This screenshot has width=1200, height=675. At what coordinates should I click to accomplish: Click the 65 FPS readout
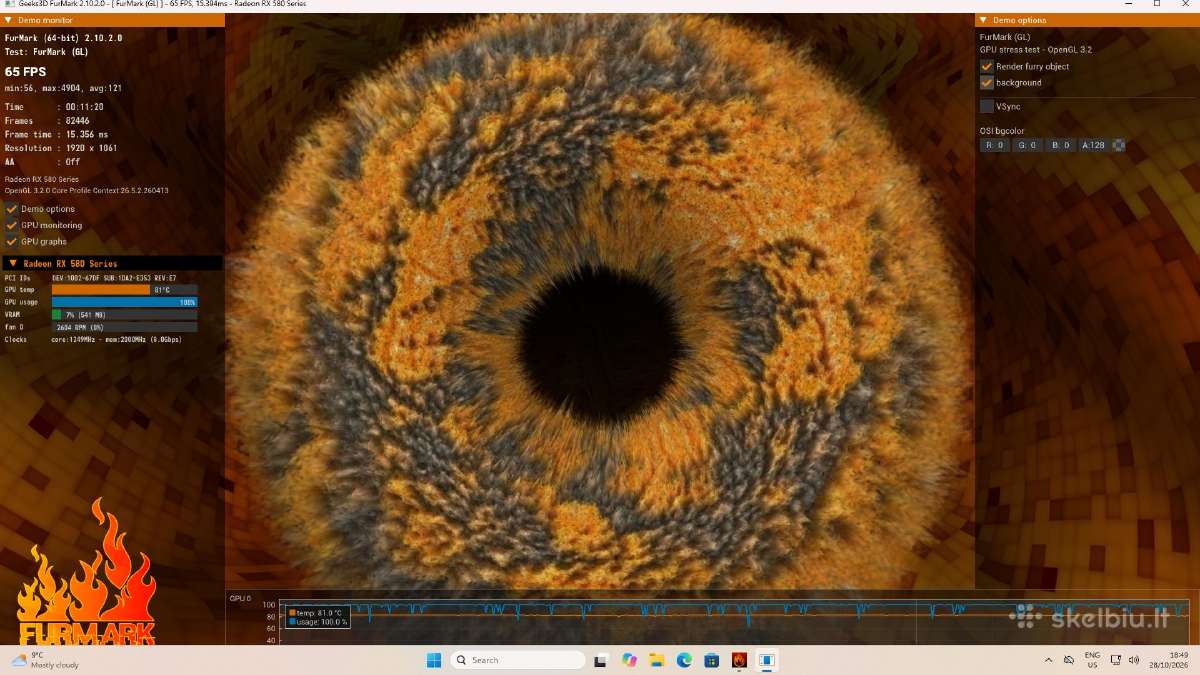tap(26, 72)
